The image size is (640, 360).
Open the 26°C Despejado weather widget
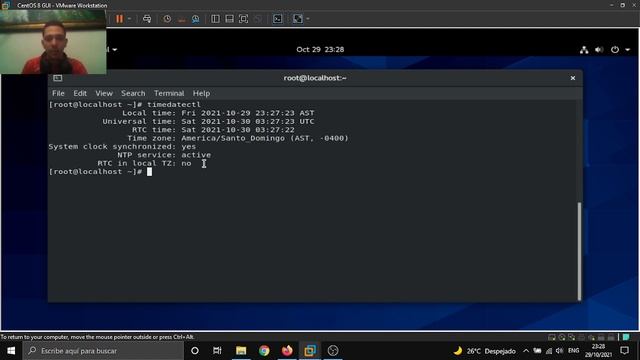pyautogui.click(x=484, y=351)
